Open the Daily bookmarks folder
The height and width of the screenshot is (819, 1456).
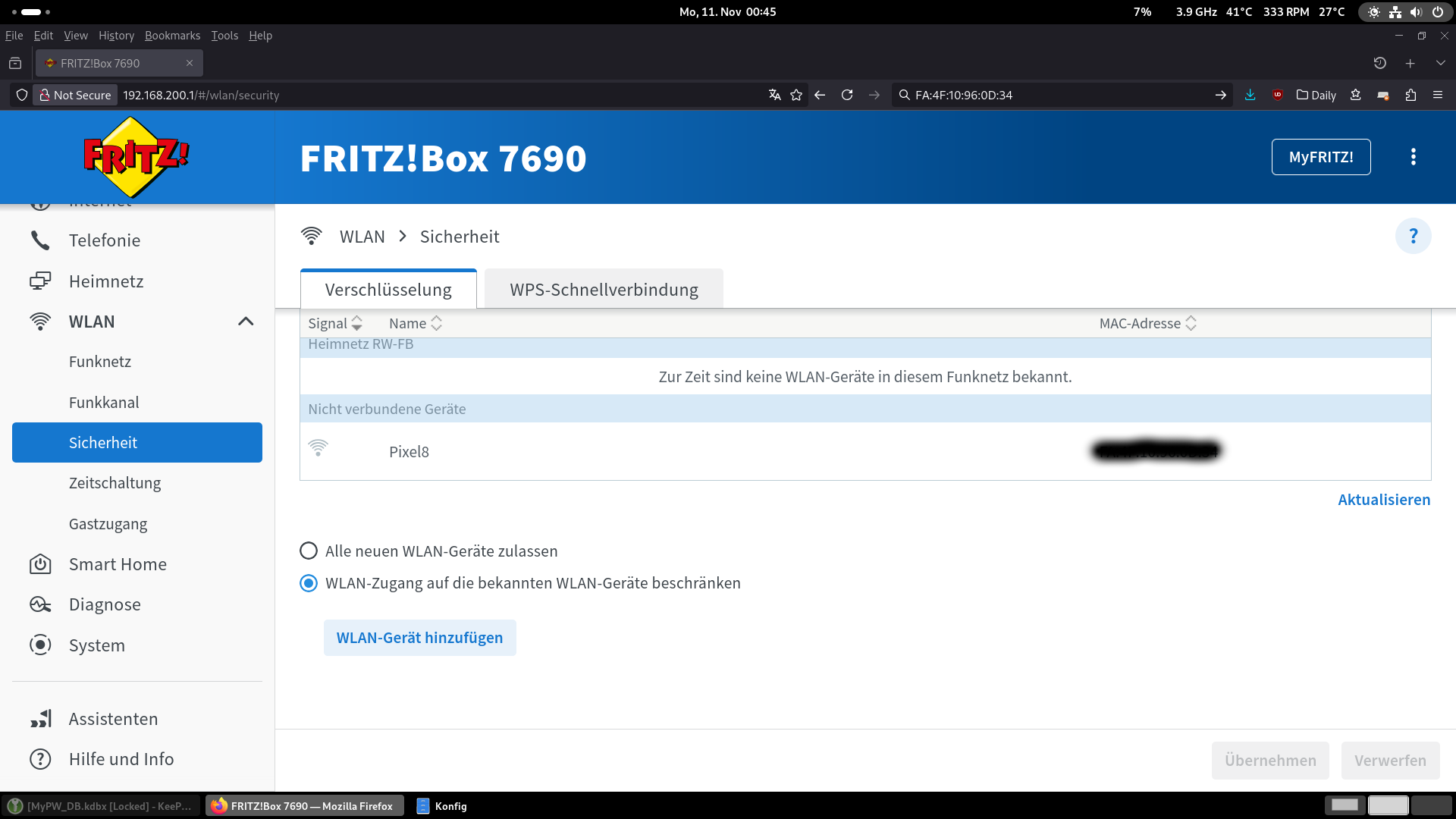[1316, 95]
